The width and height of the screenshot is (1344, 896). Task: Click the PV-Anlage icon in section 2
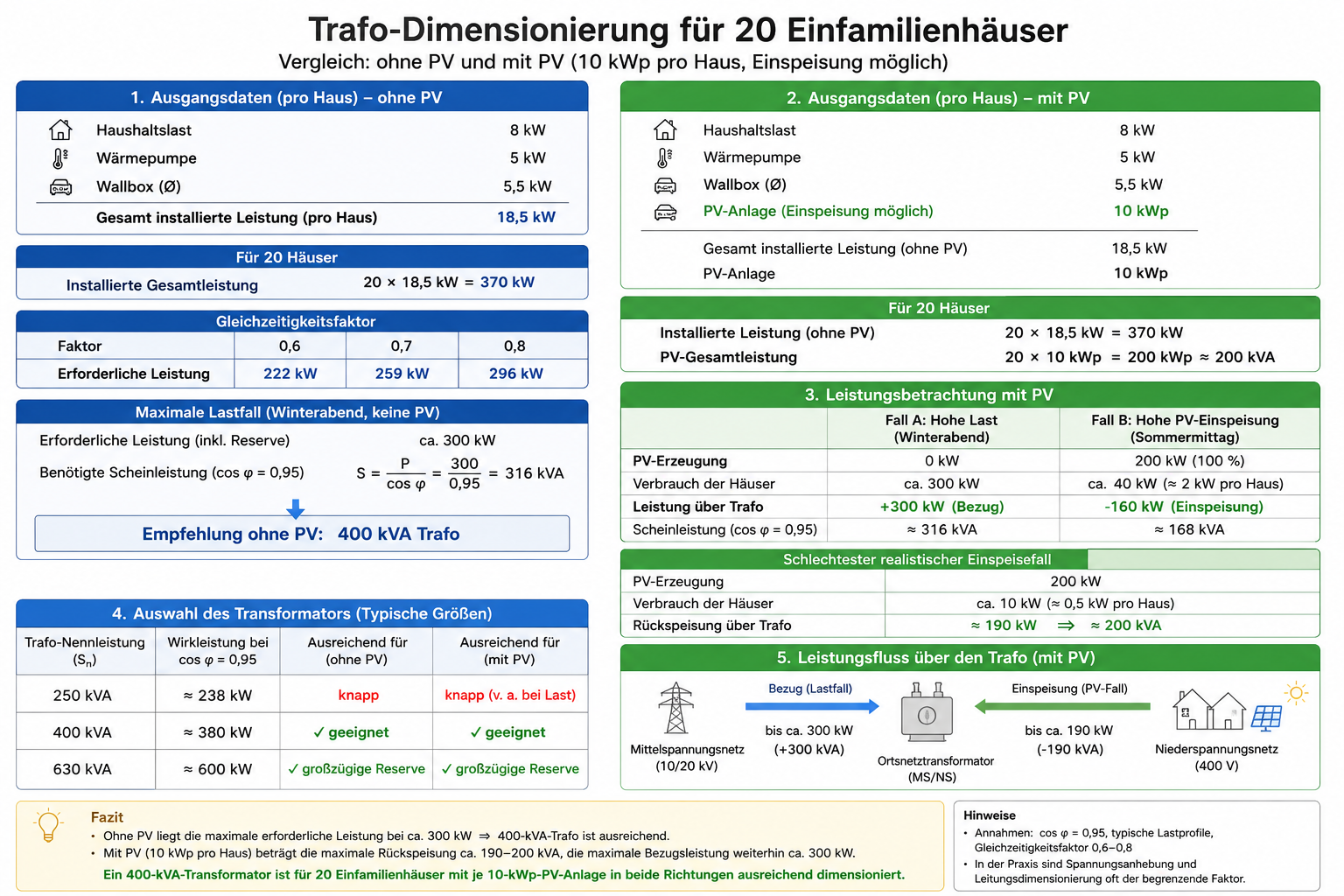tap(665, 212)
